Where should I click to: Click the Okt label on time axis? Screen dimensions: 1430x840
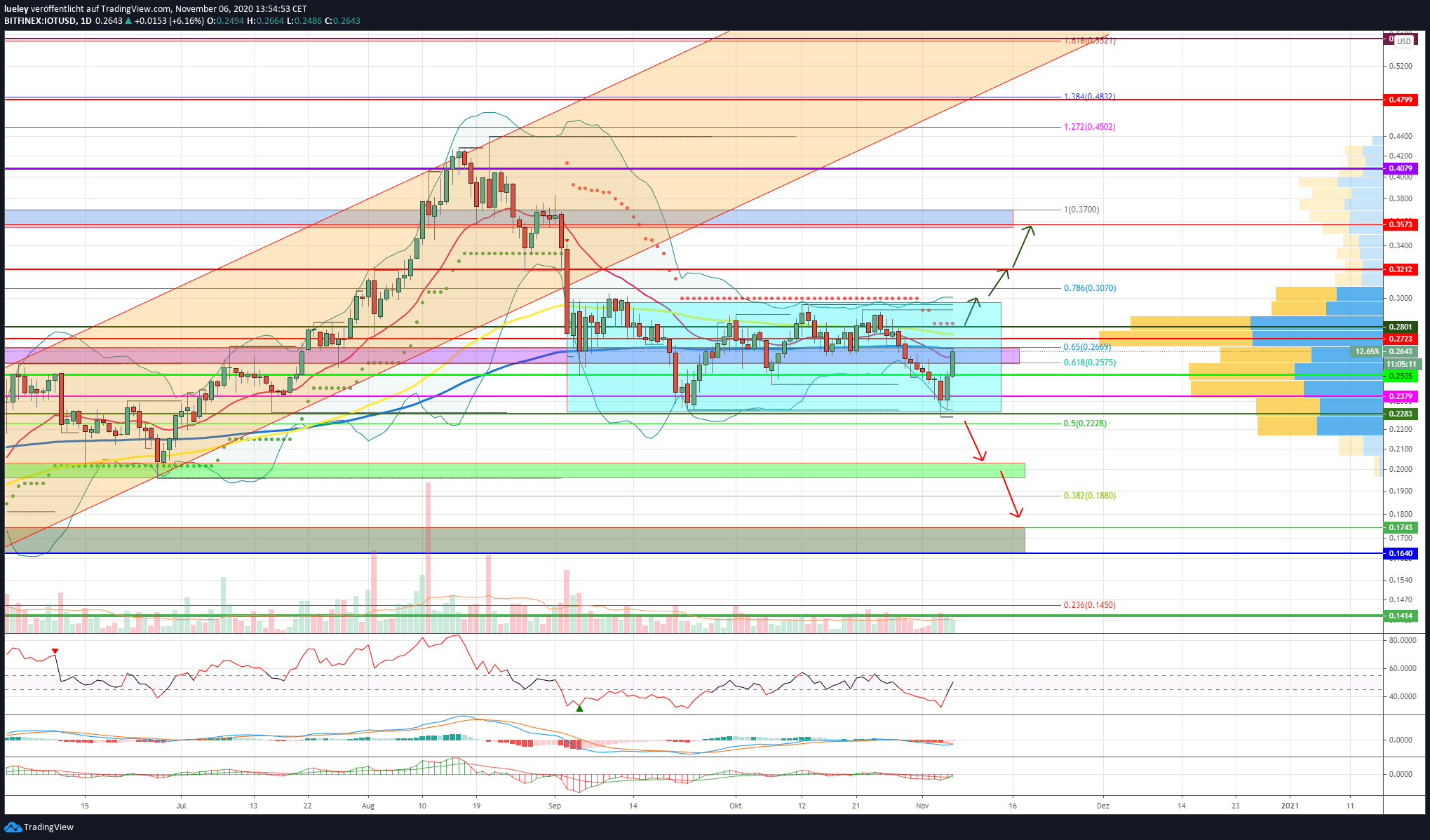[736, 806]
